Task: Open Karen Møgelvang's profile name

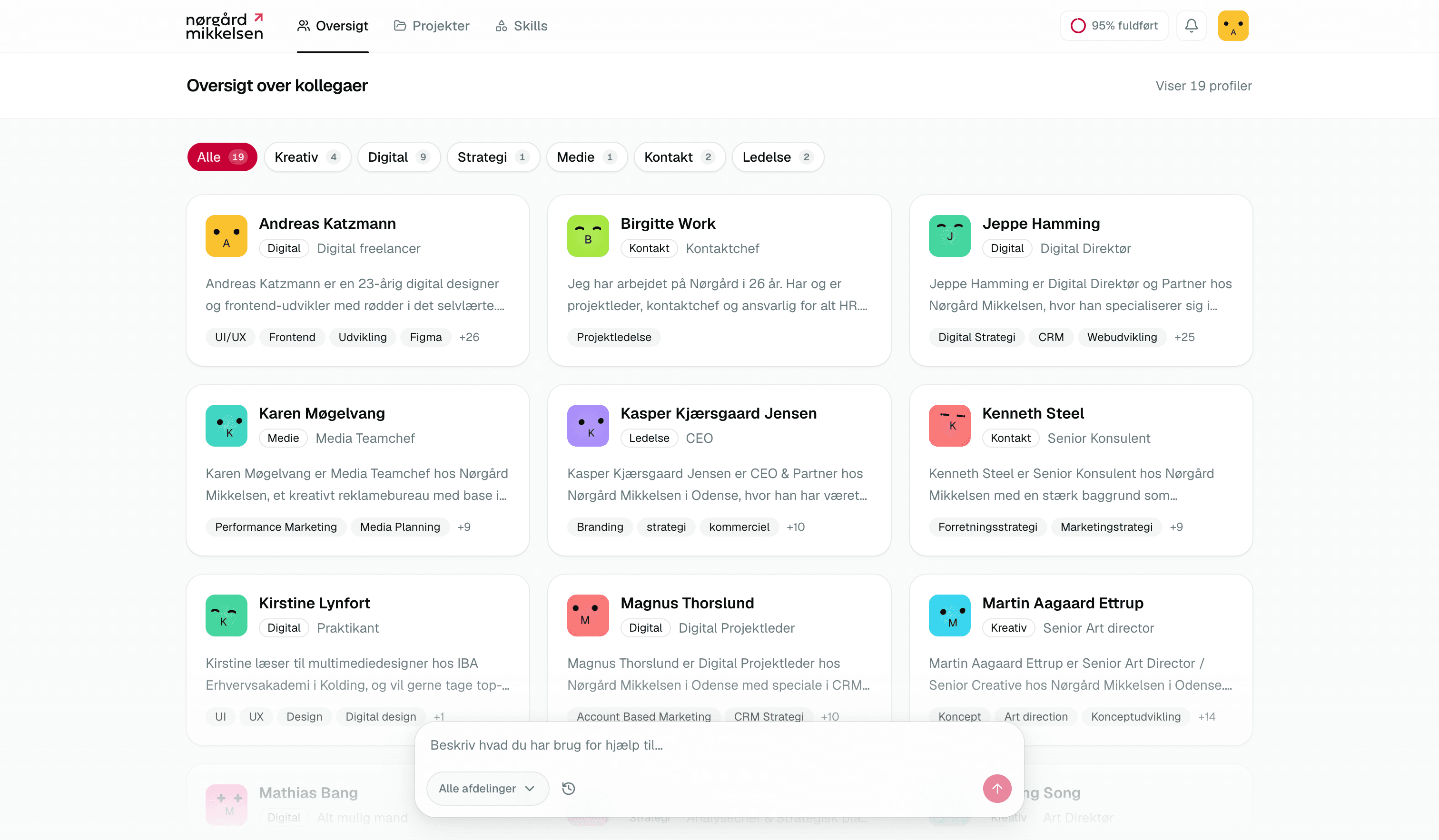Action: [322, 413]
